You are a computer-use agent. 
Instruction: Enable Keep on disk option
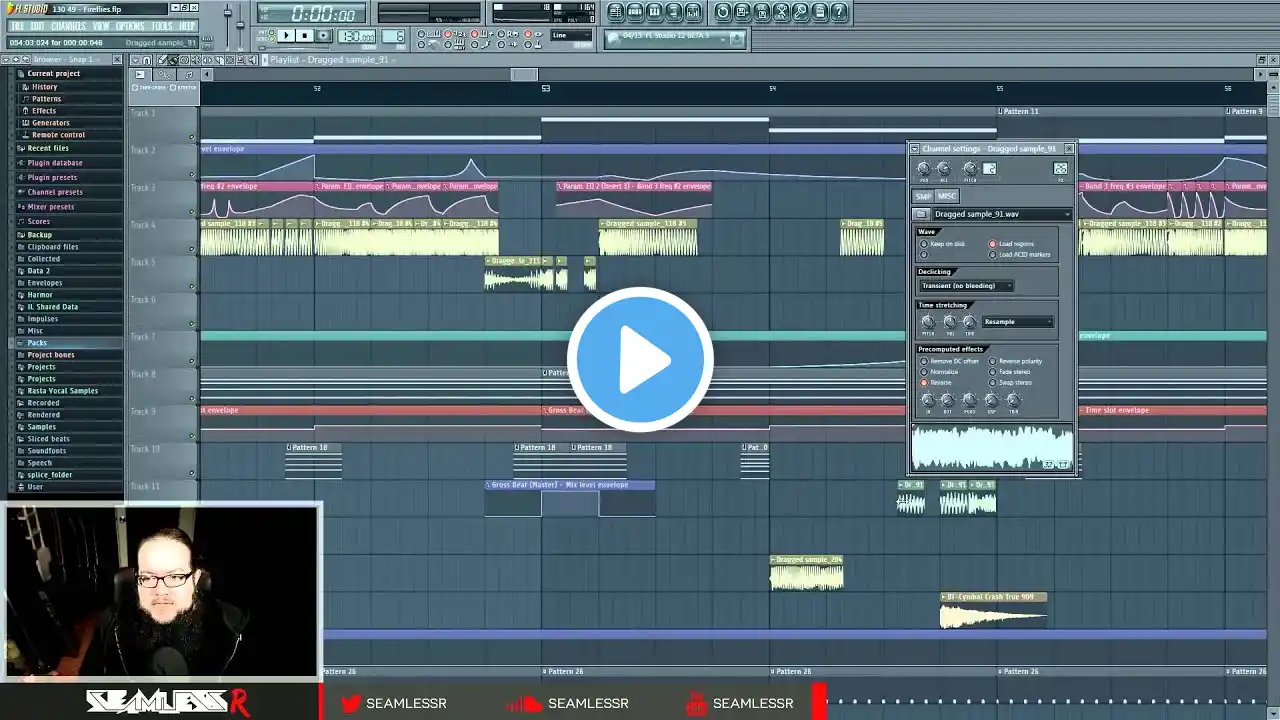924,244
